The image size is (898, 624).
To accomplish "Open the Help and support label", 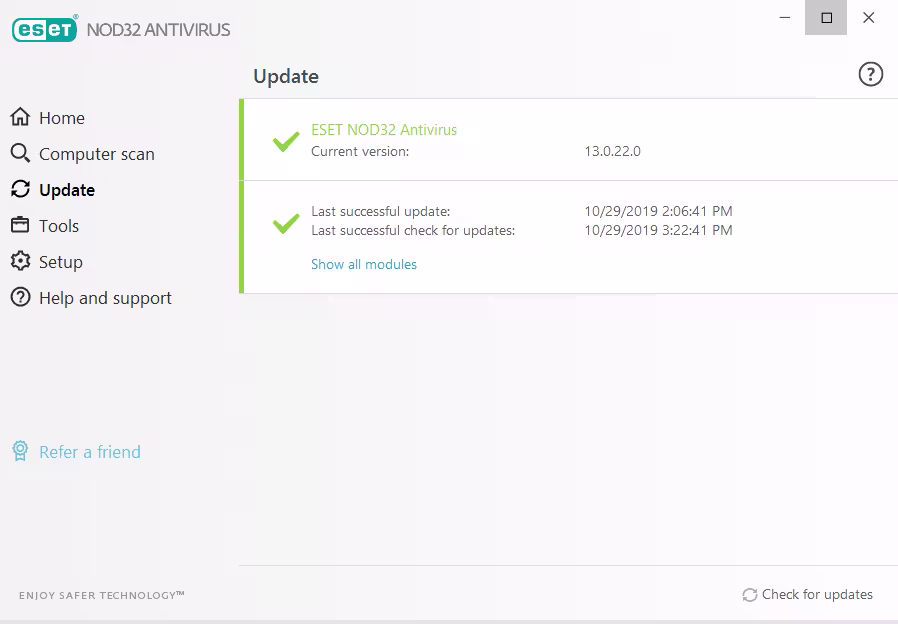I will tap(105, 298).
